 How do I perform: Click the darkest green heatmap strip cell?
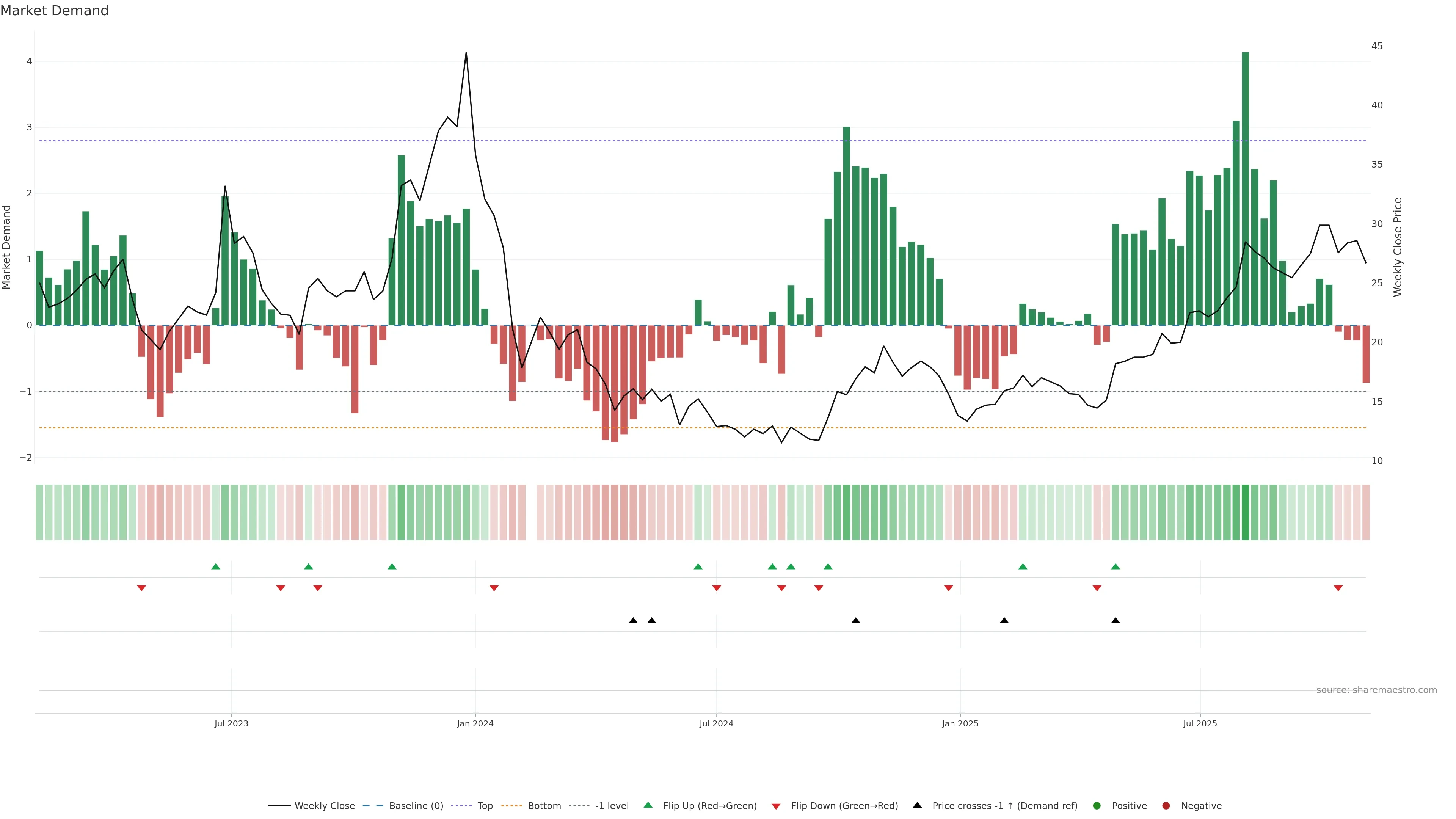[x=1245, y=512]
